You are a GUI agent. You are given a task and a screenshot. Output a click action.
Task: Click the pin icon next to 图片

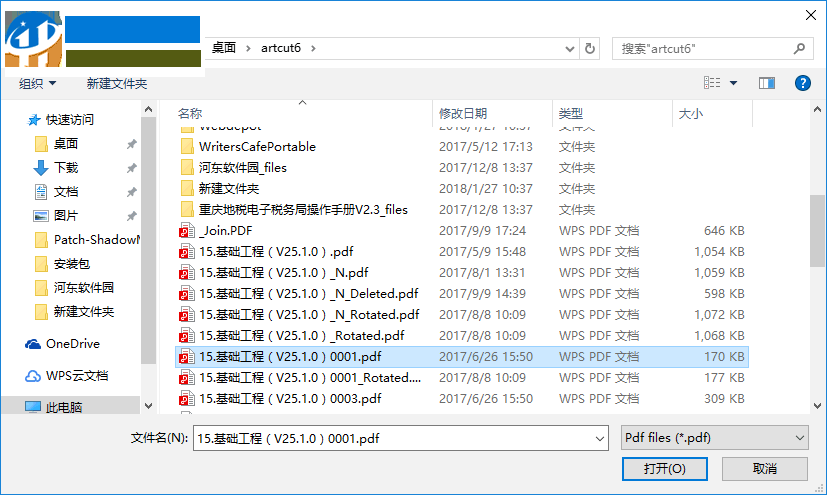pos(131,216)
